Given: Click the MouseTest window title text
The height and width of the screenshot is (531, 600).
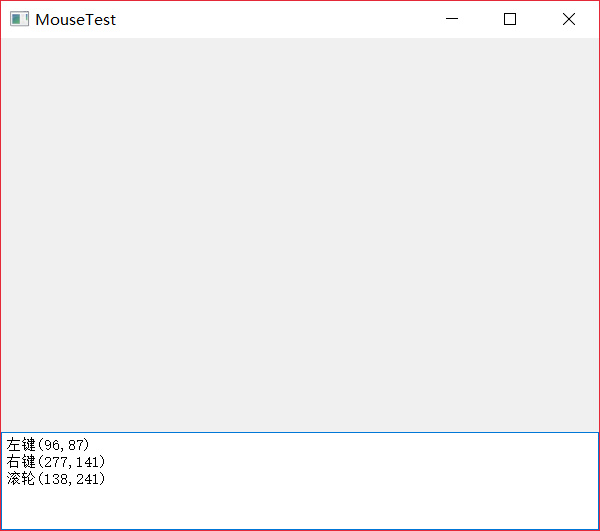Looking at the screenshot, I should (x=75, y=19).
